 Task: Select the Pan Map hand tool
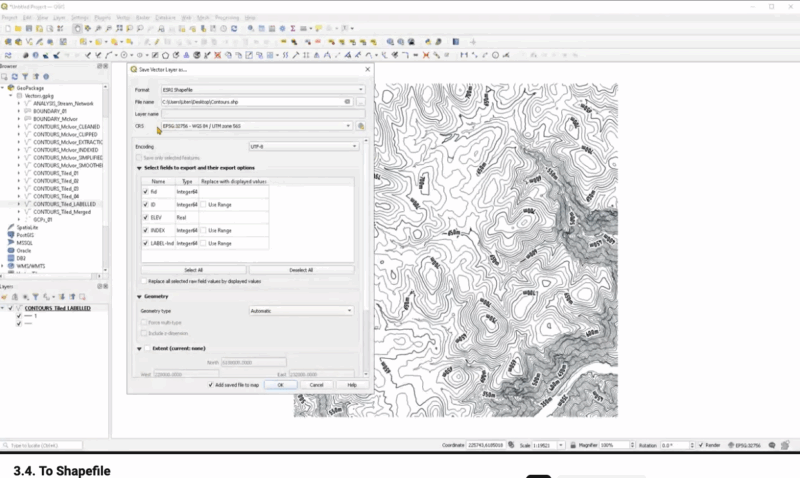[x=77, y=29]
